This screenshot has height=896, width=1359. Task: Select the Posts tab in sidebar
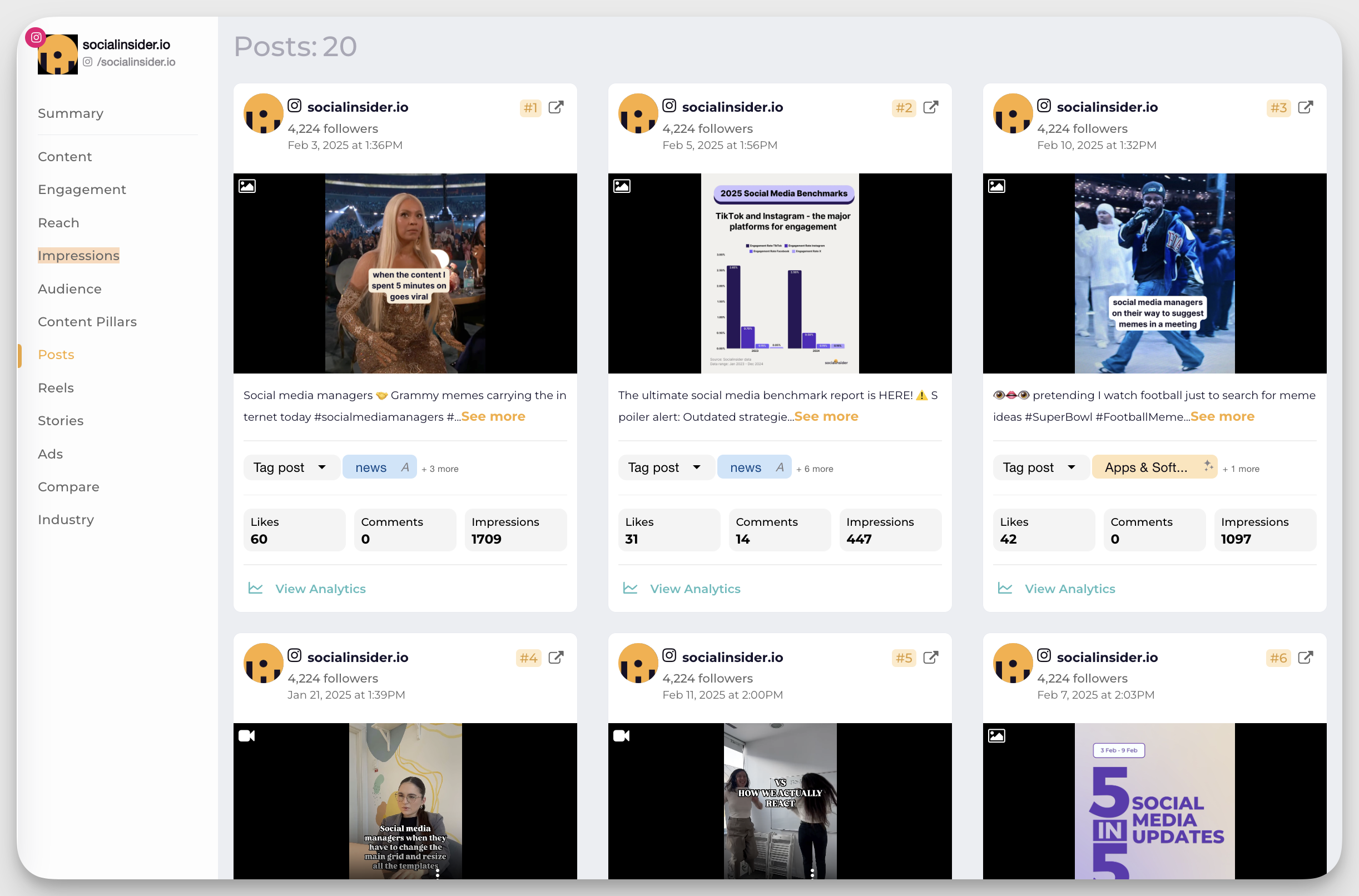55,354
